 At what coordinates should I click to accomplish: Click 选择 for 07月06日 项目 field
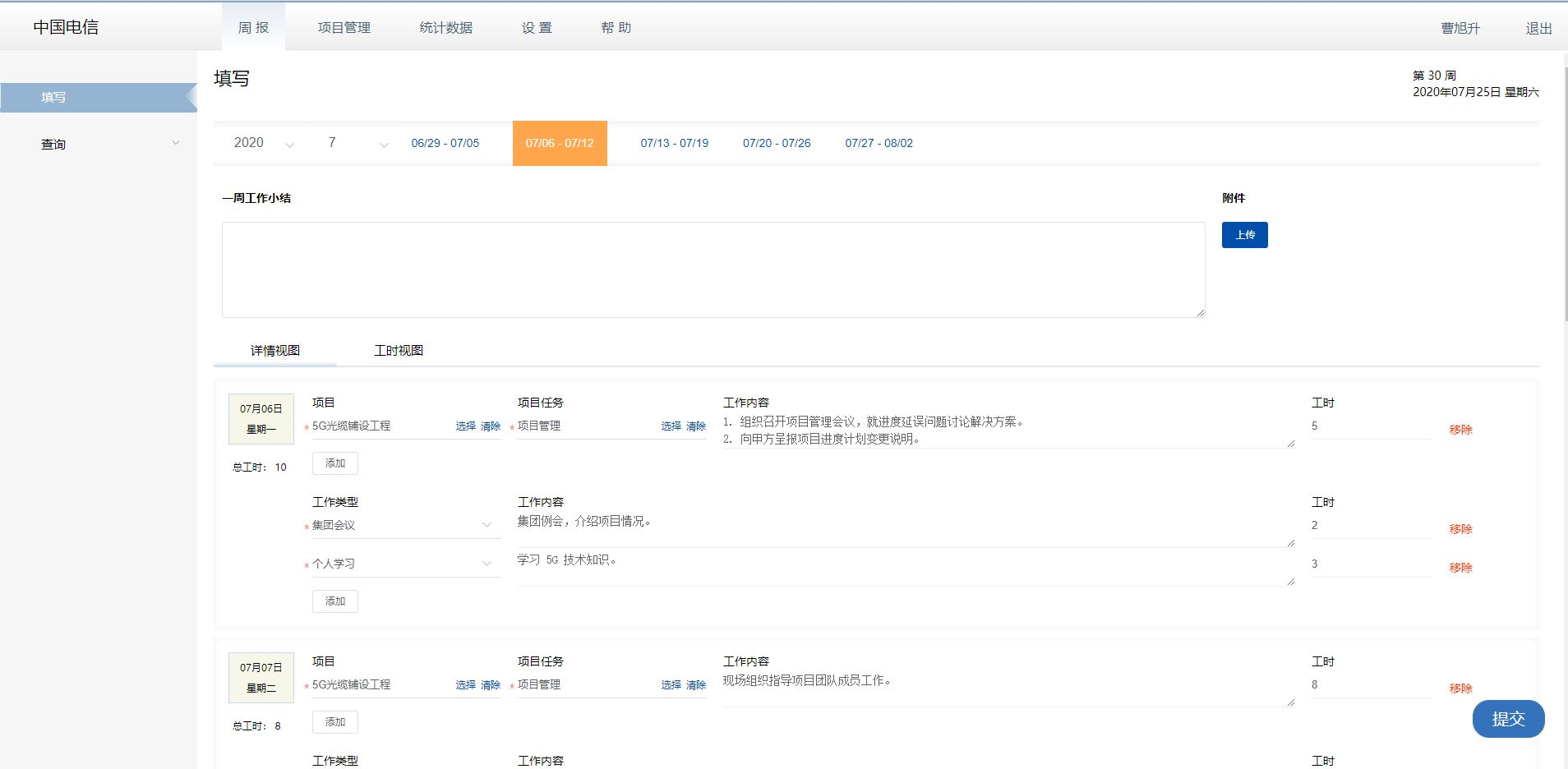click(466, 426)
